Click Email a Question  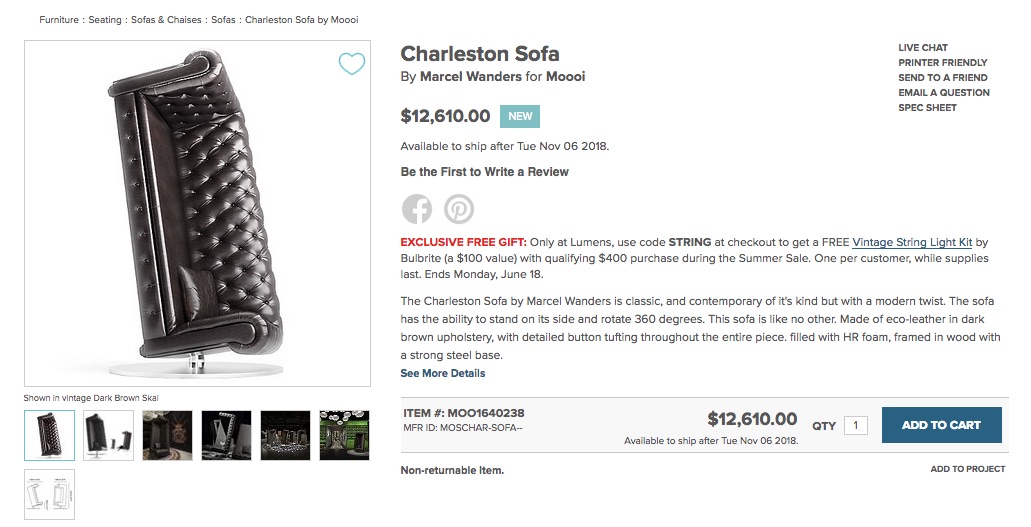[x=944, y=93]
